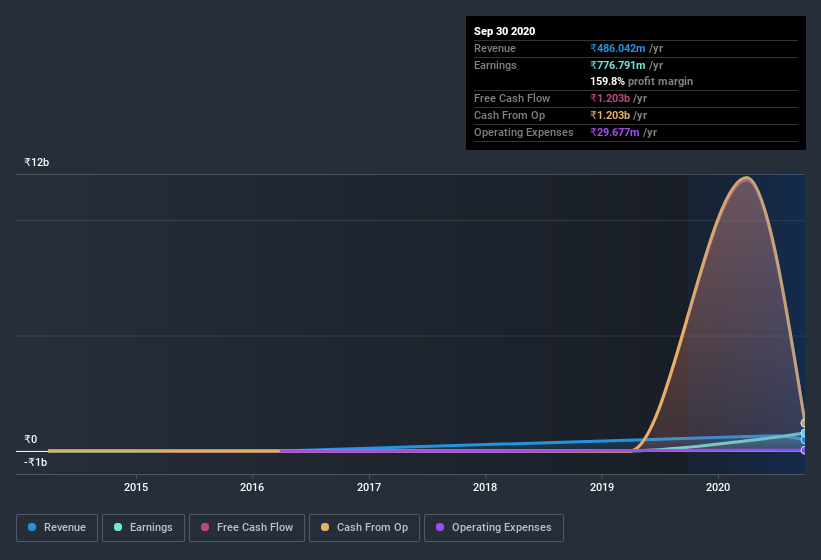Hide Operating Expenses series in legend

click(x=494, y=527)
